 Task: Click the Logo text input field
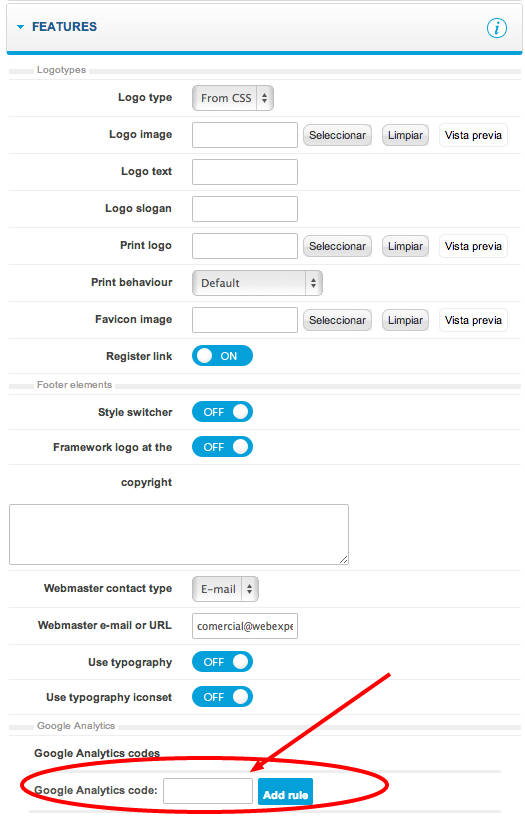(245, 172)
